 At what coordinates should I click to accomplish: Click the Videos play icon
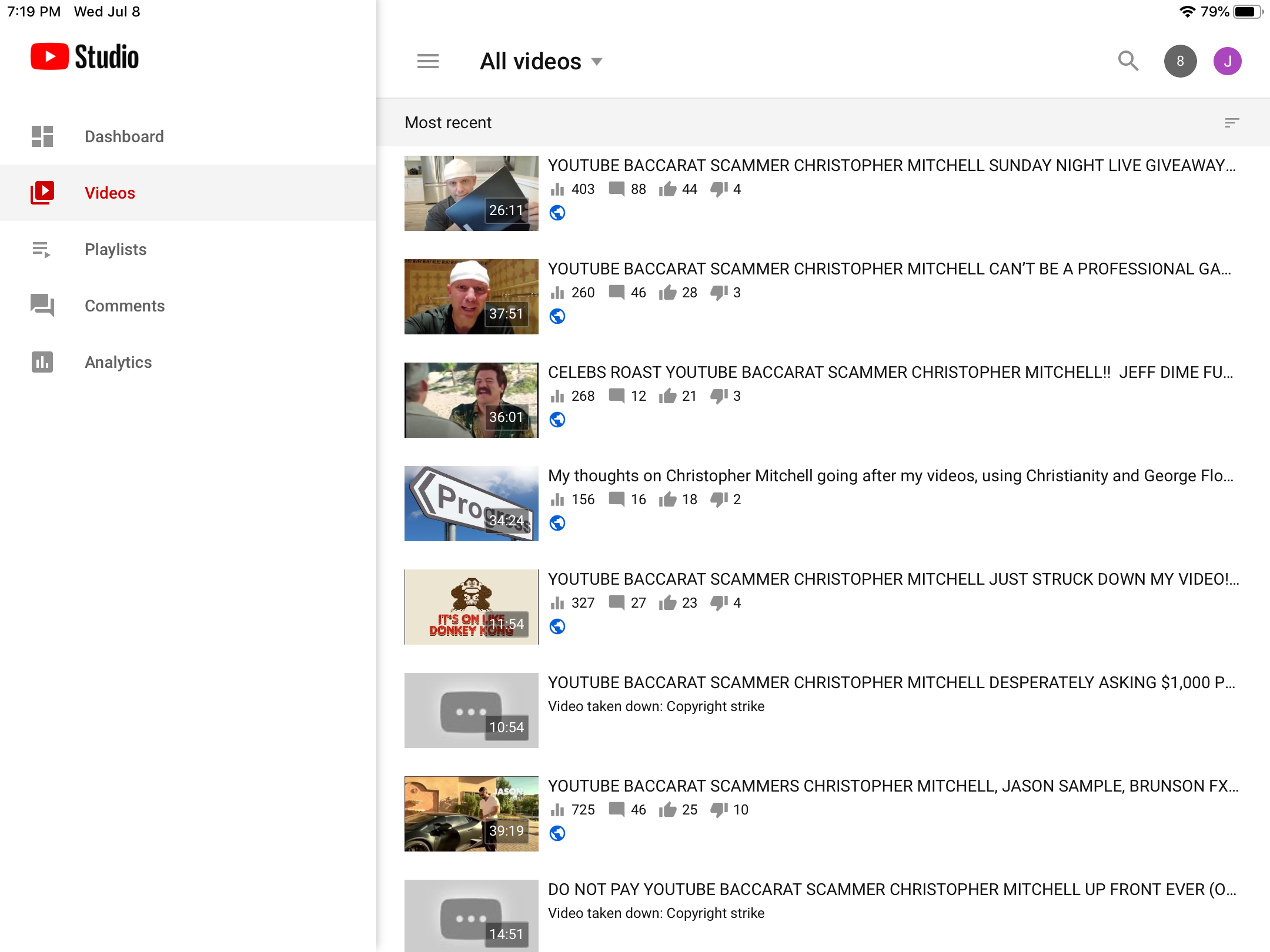(x=42, y=193)
